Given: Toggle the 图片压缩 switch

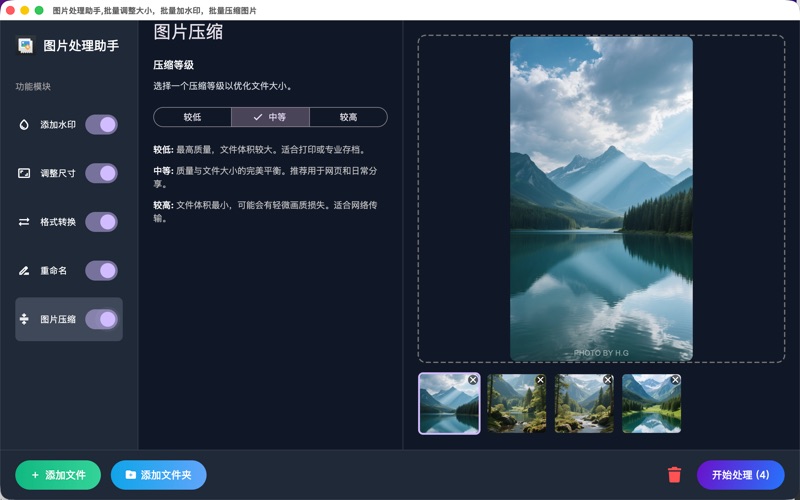Looking at the screenshot, I should point(102,319).
